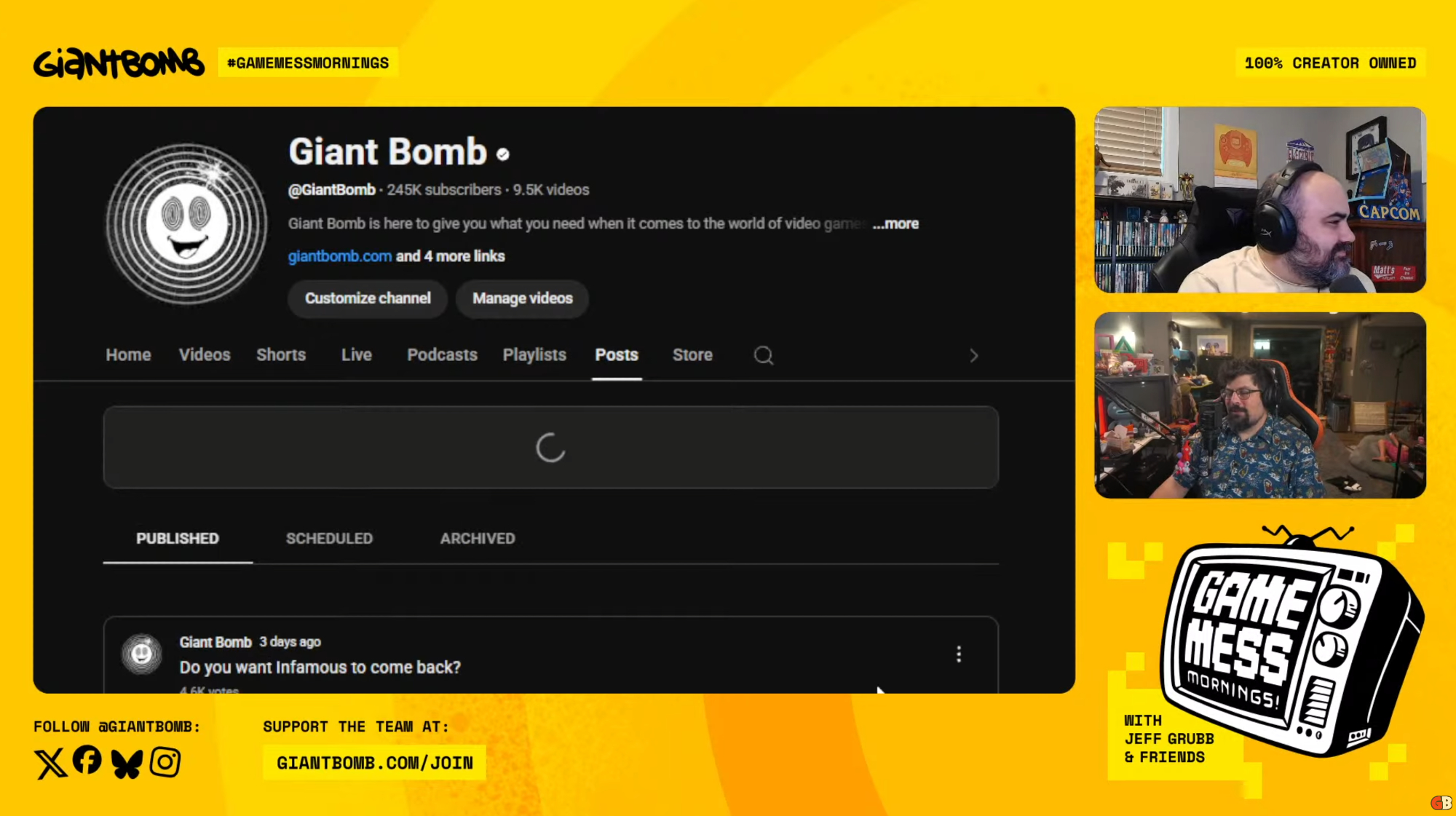Switch to the Videos tab

point(205,355)
